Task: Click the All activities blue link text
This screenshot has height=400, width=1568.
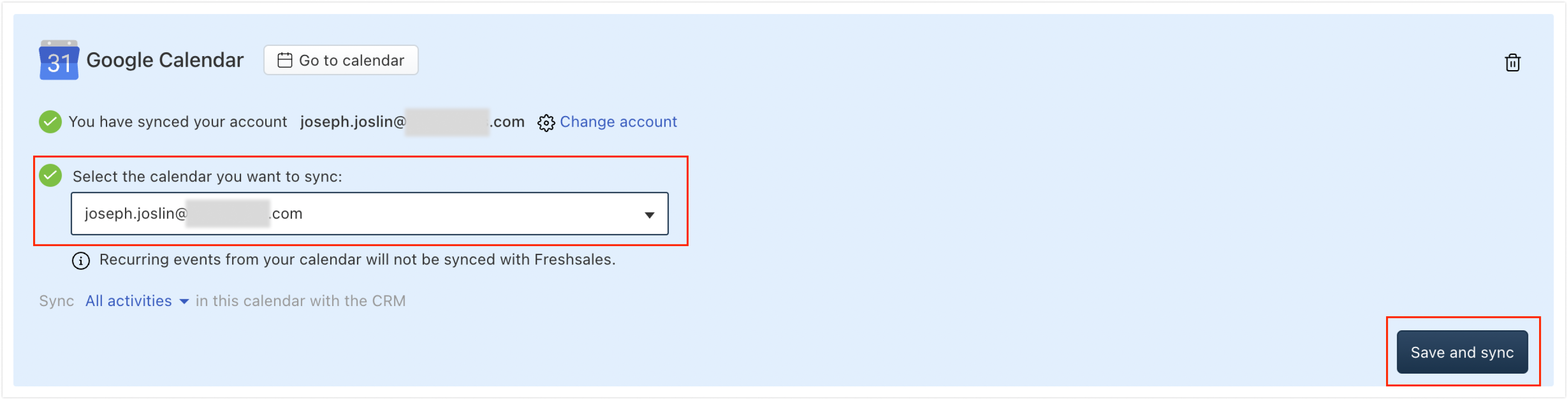Action: [128, 301]
